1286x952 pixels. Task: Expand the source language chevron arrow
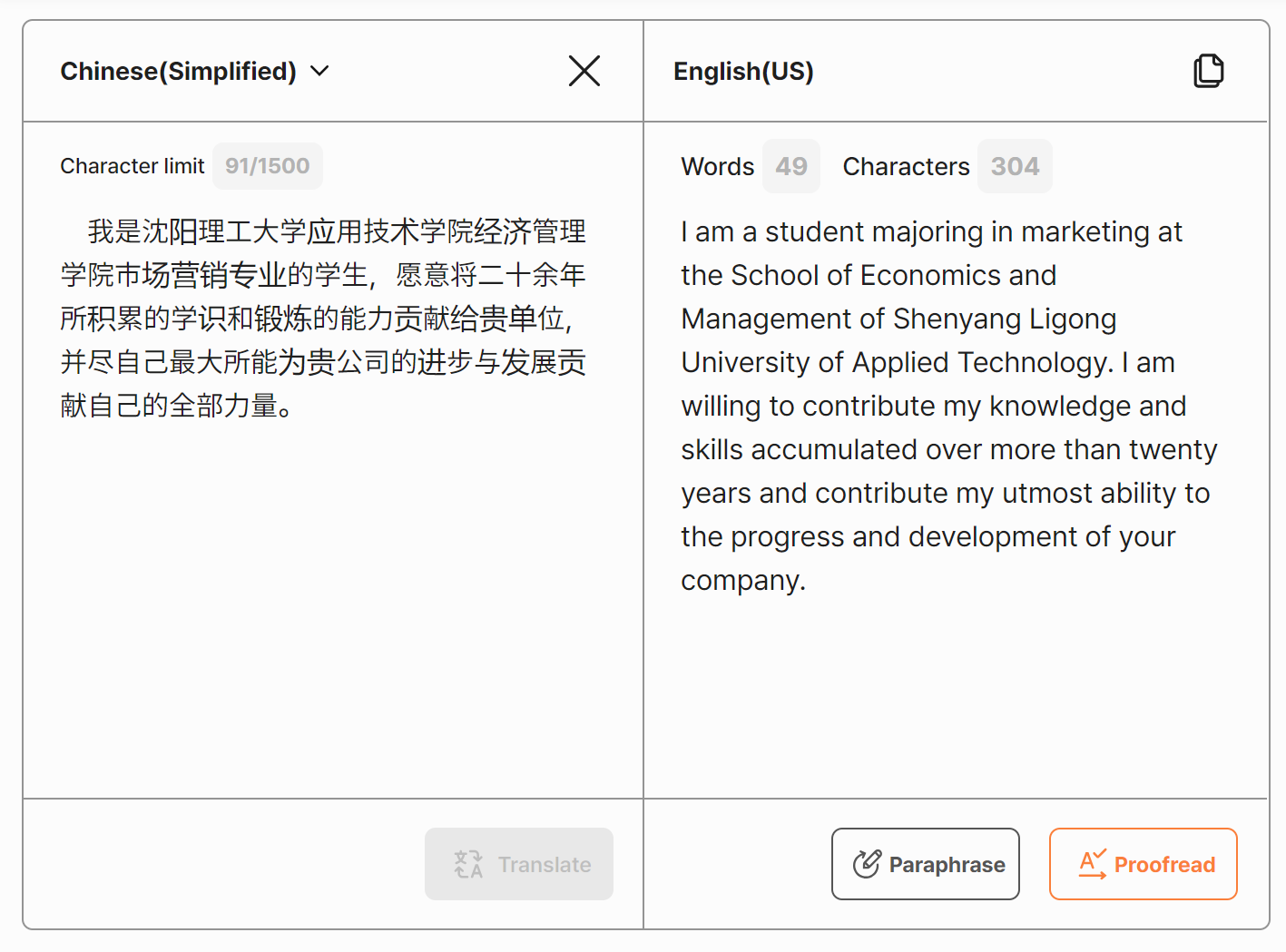point(319,71)
